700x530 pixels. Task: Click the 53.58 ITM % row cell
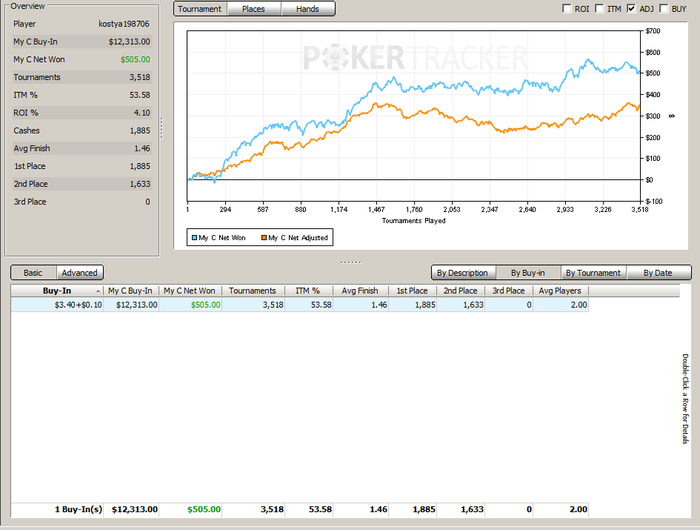(309, 305)
